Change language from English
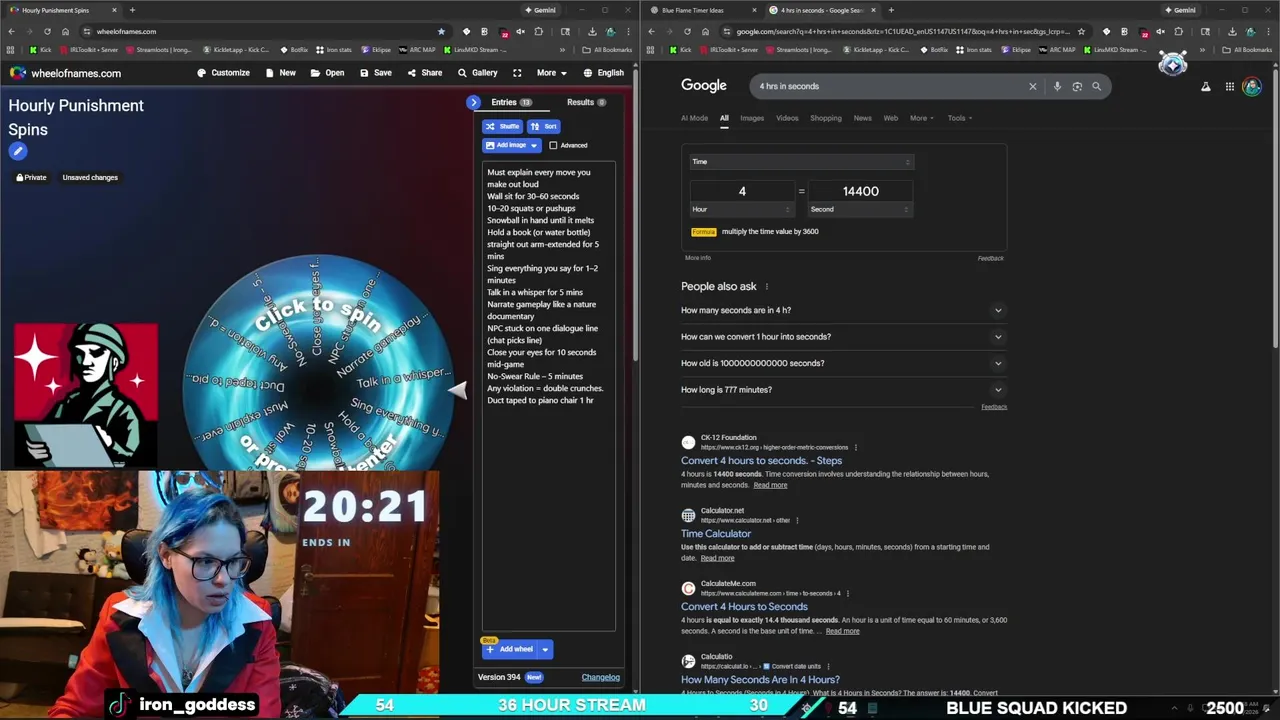 click(x=603, y=73)
